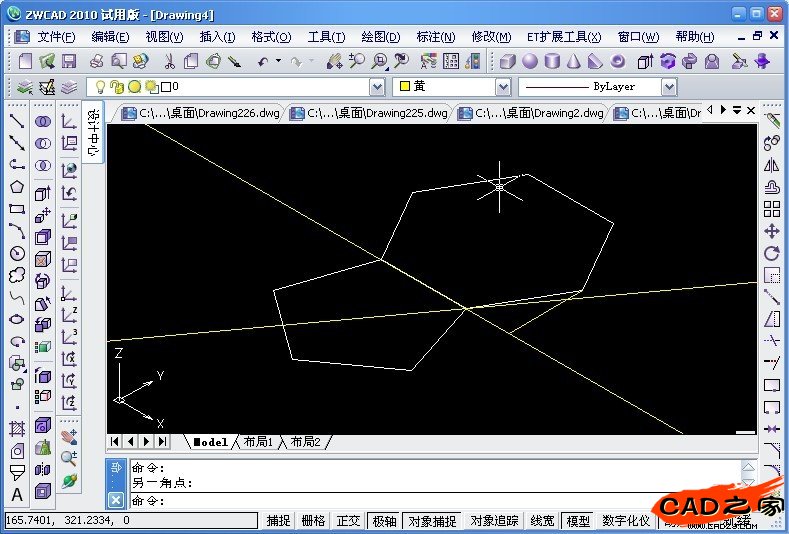Toggle 对象捕捉 object snap in status bar
The width and height of the screenshot is (789, 534).
pos(432,520)
